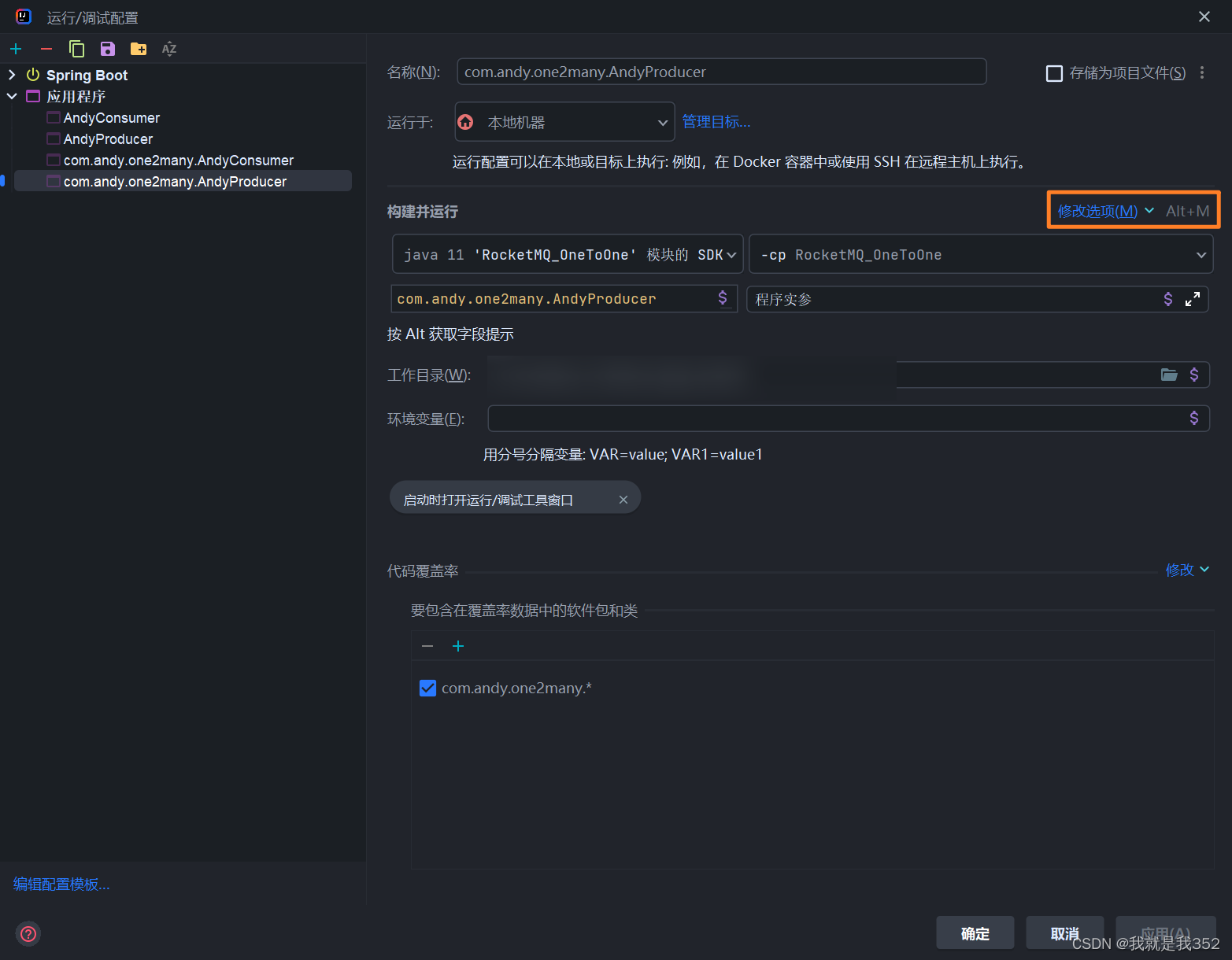Viewport: 1232px width, 960px height.
Task: Click the 构建并运行 heading
Action: point(423,212)
